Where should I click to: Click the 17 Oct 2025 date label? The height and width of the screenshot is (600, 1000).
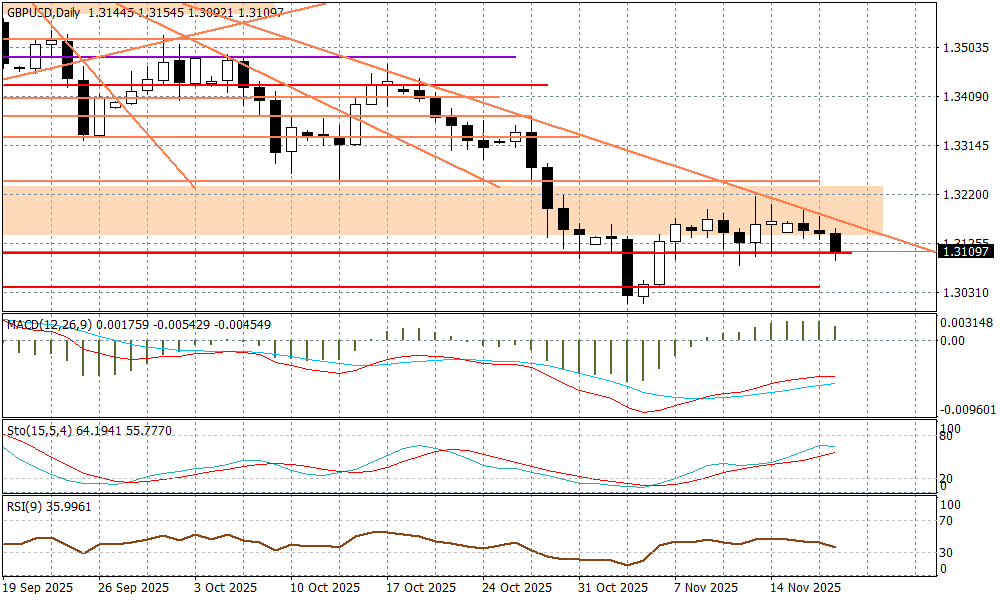pos(420,587)
